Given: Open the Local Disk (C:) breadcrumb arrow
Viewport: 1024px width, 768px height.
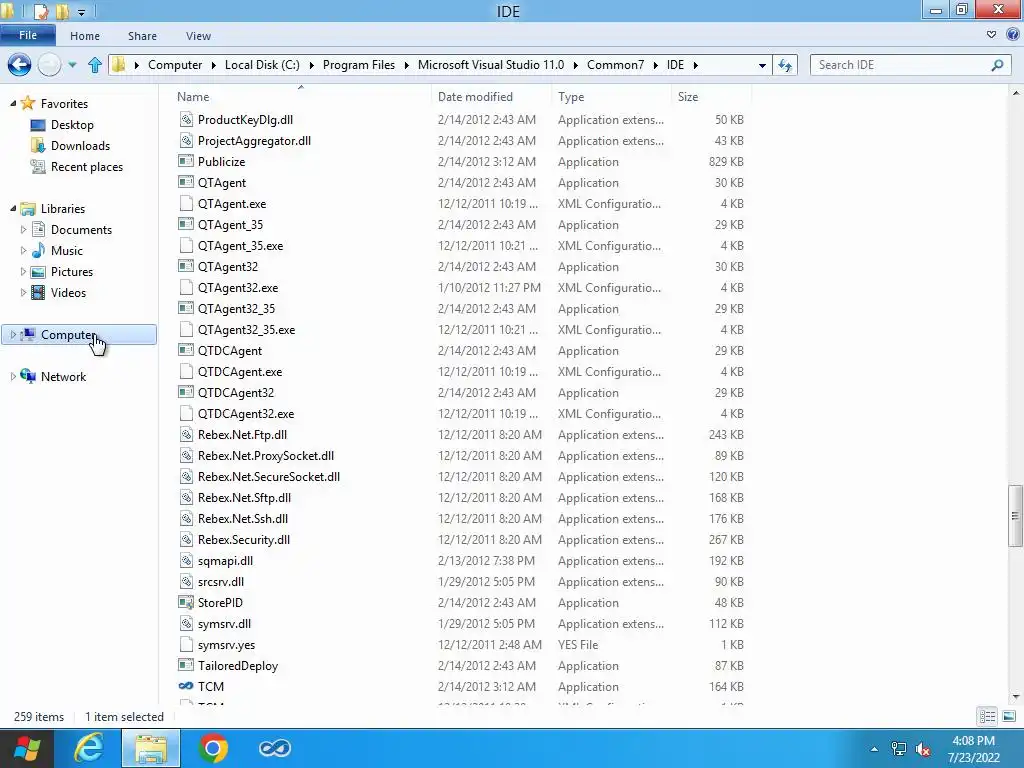Looking at the screenshot, I should [x=311, y=65].
